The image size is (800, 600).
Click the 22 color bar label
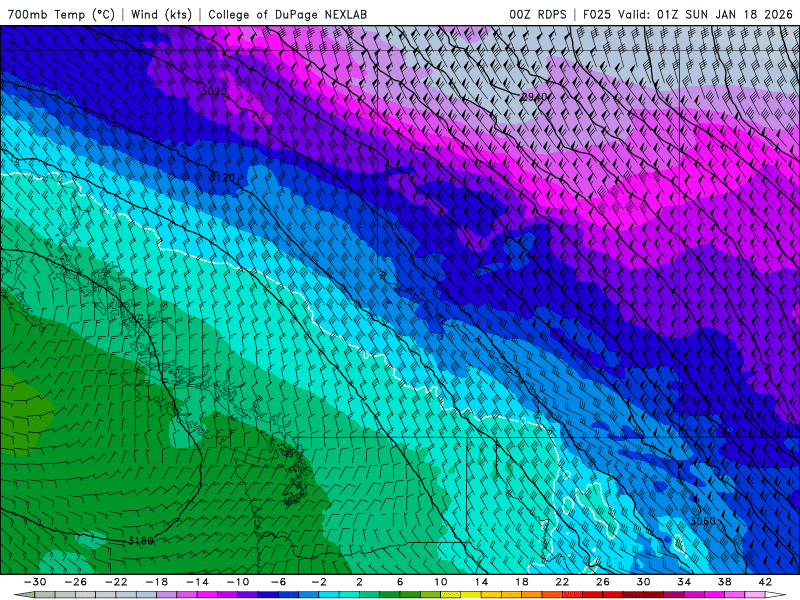tap(562, 582)
